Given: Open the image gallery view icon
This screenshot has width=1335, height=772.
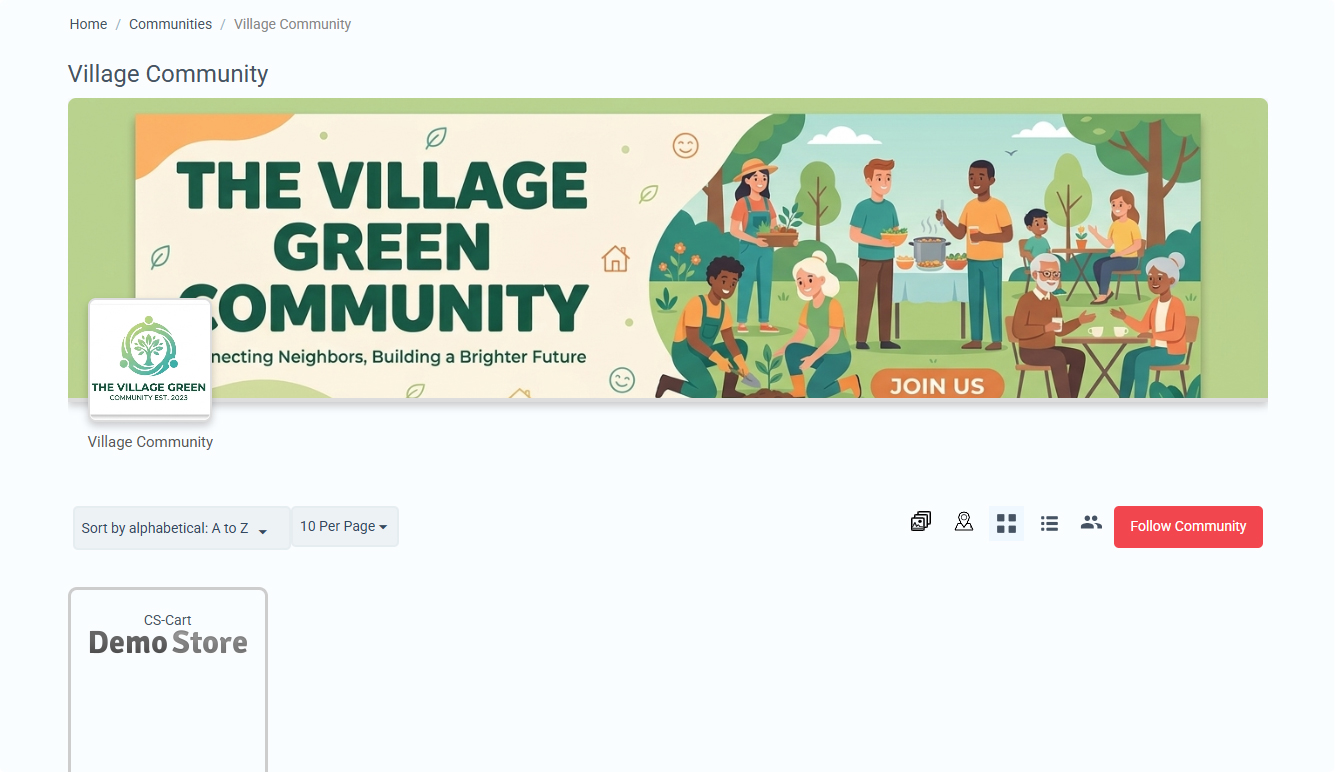Looking at the screenshot, I should (x=920, y=522).
